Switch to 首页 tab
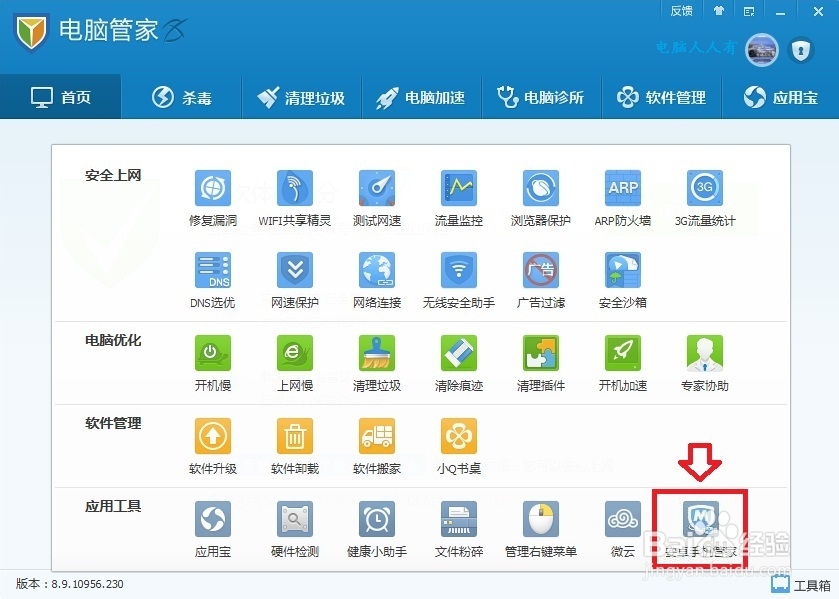 point(60,97)
